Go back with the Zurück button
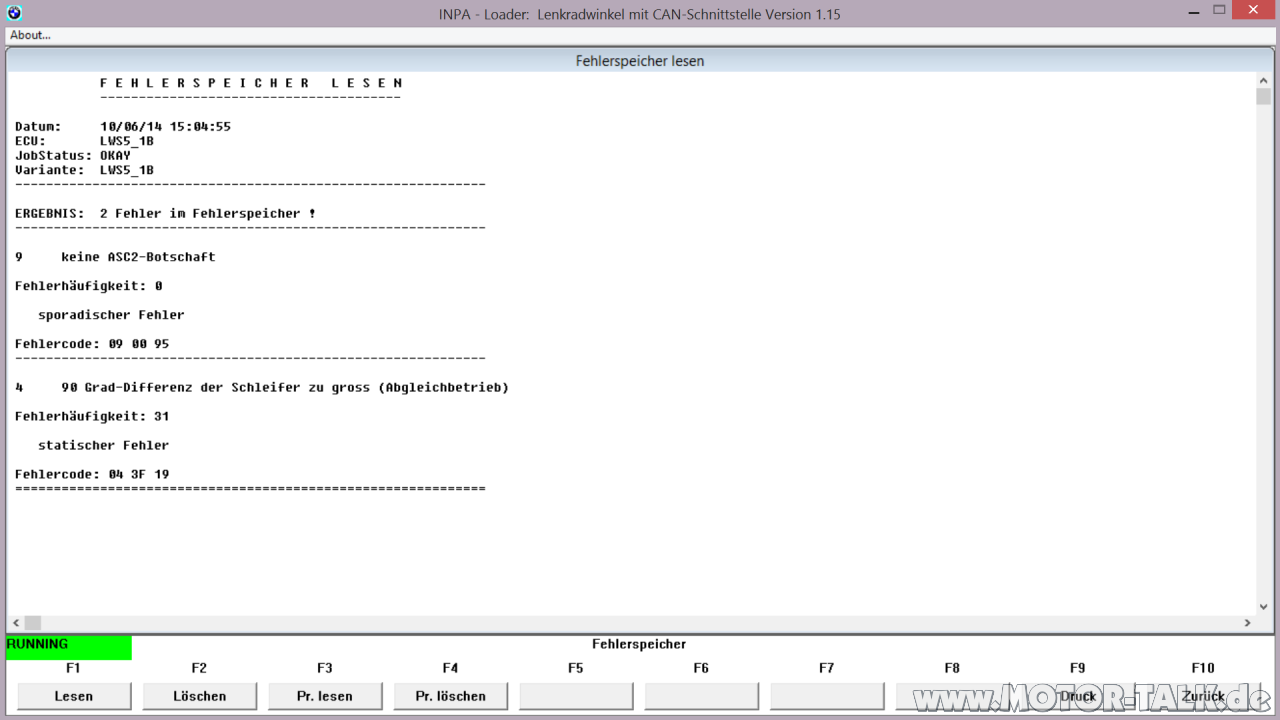The width and height of the screenshot is (1280, 720). click(x=1203, y=696)
